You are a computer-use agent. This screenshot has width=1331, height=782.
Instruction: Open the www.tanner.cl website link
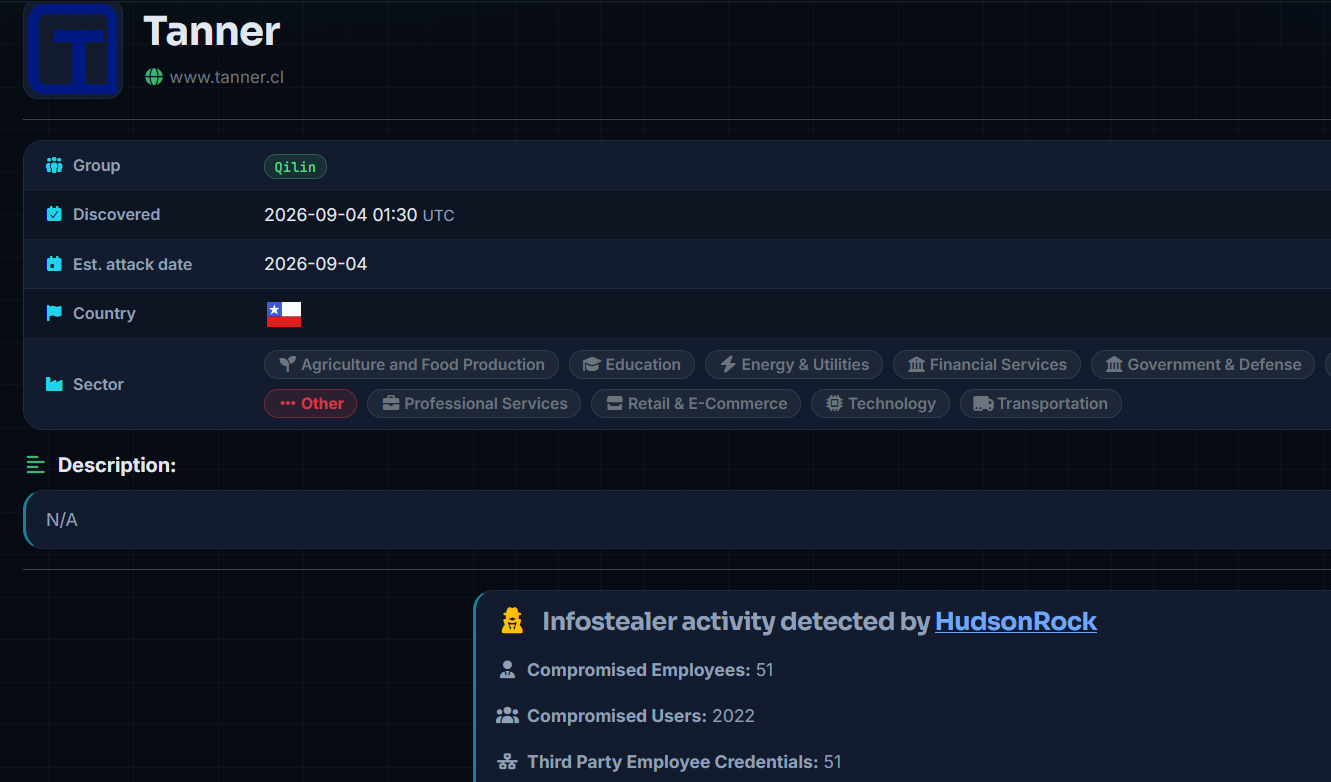(x=227, y=77)
